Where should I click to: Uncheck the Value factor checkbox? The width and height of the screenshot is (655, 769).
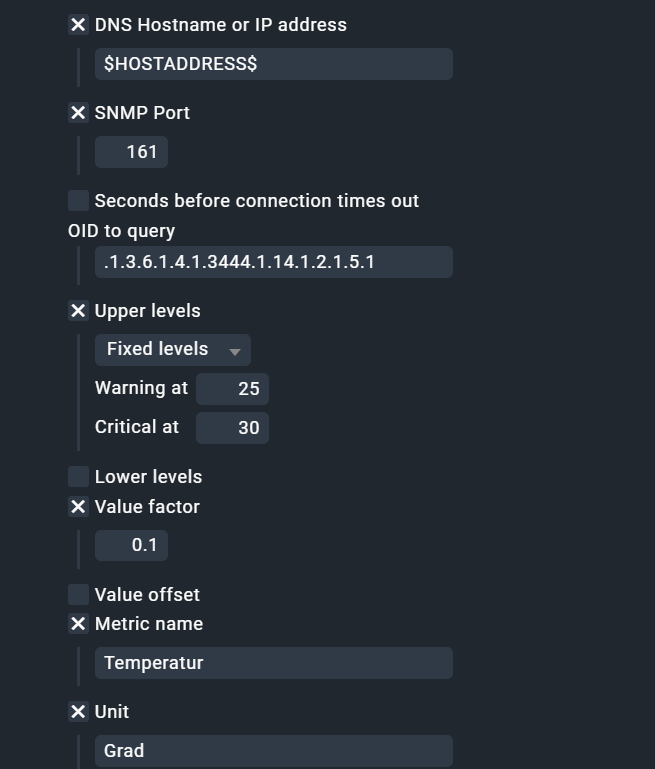(x=78, y=507)
